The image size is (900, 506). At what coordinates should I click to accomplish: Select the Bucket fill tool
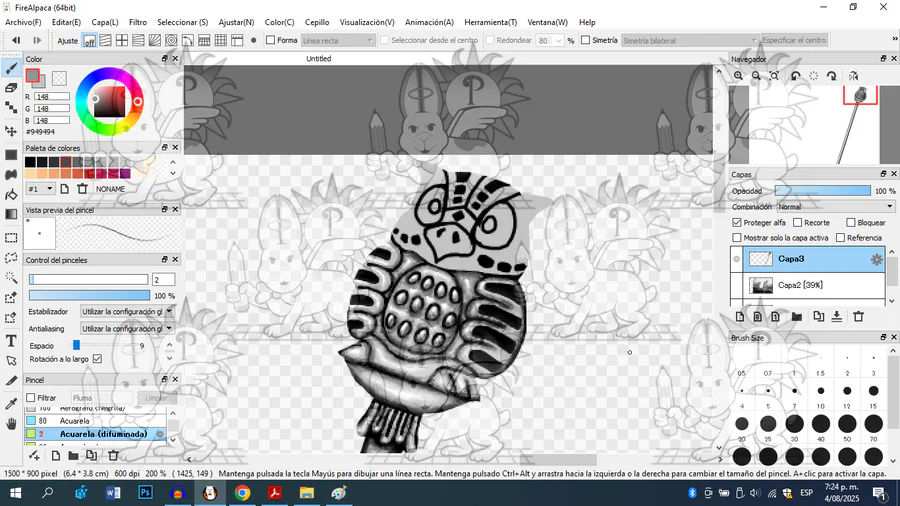tap(11, 194)
